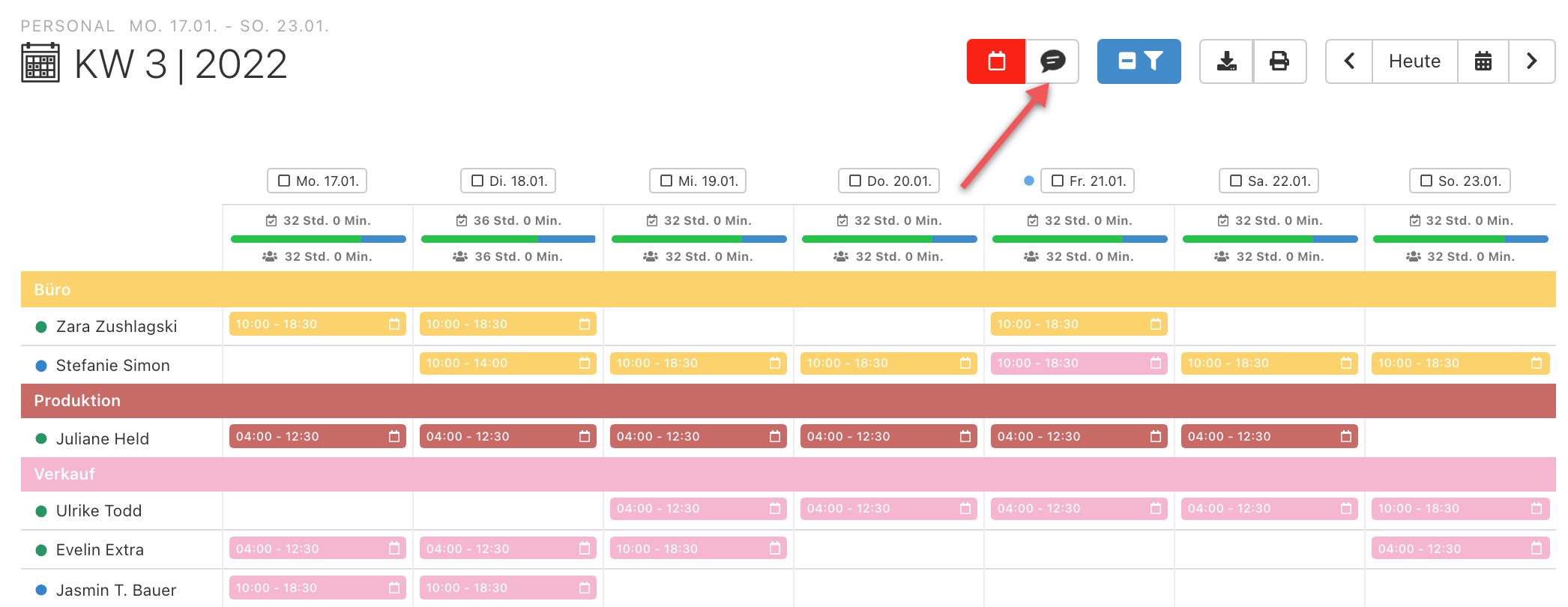Open Stefanie Simon's pink Friday shift

coord(1079,363)
